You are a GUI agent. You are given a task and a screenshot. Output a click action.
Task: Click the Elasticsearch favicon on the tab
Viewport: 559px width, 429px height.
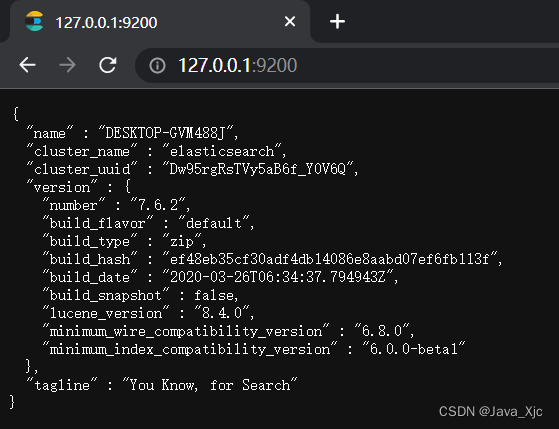tap(34, 21)
